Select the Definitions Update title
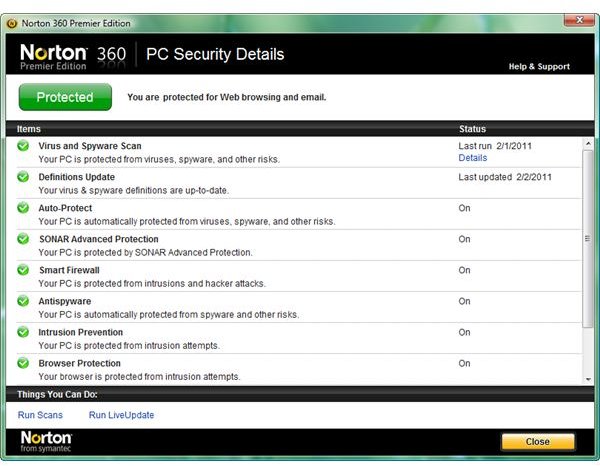 (x=77, y=177)
